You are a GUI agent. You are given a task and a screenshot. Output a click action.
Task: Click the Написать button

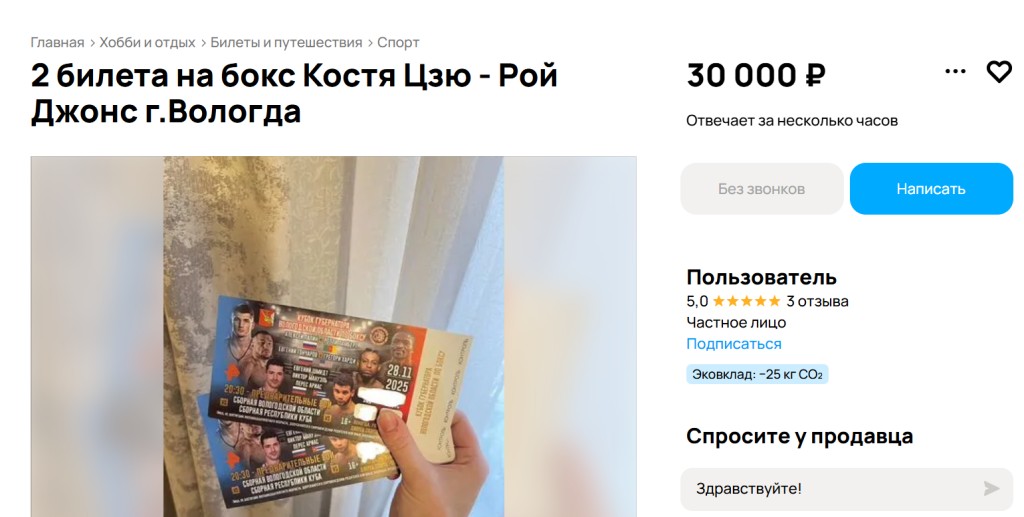[x=931, y=189]
